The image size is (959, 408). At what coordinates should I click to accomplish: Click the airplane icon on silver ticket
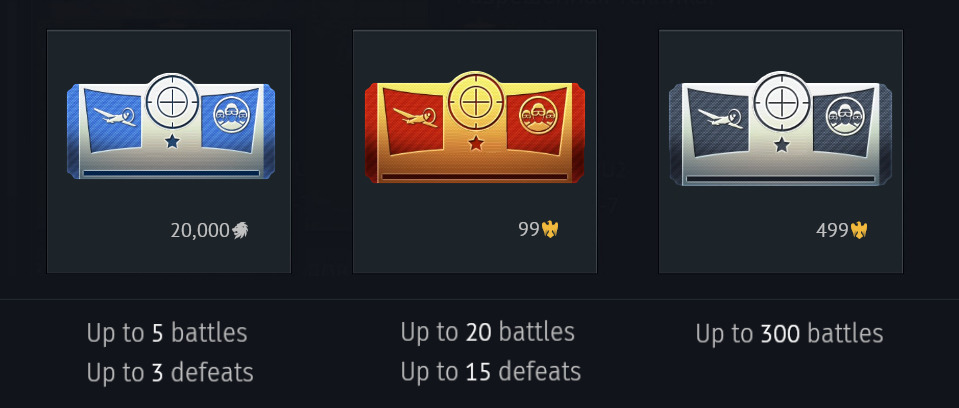pos(719,116)
